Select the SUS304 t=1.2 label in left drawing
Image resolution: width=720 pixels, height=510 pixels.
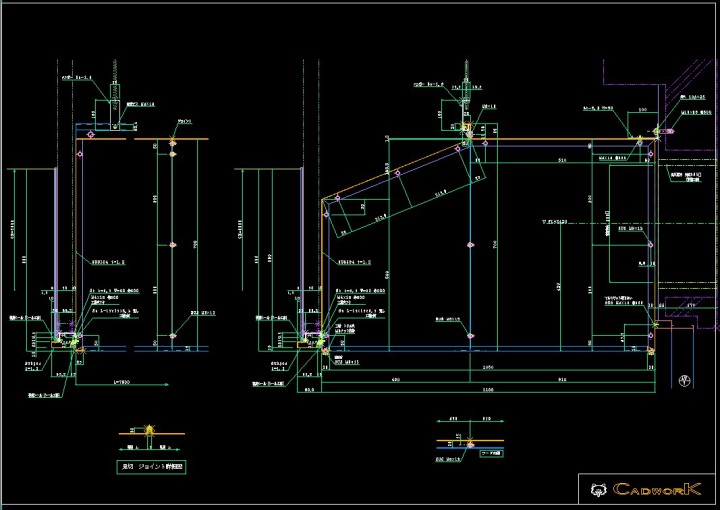pos(108,263)
